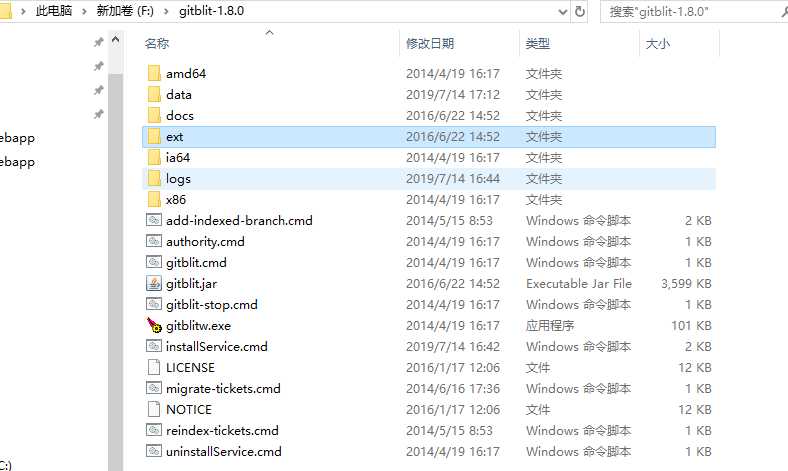The image size is (788, 471).
Task: Click the 2019/7/14 17:12 date of data
Action: (x=453, y=95)
